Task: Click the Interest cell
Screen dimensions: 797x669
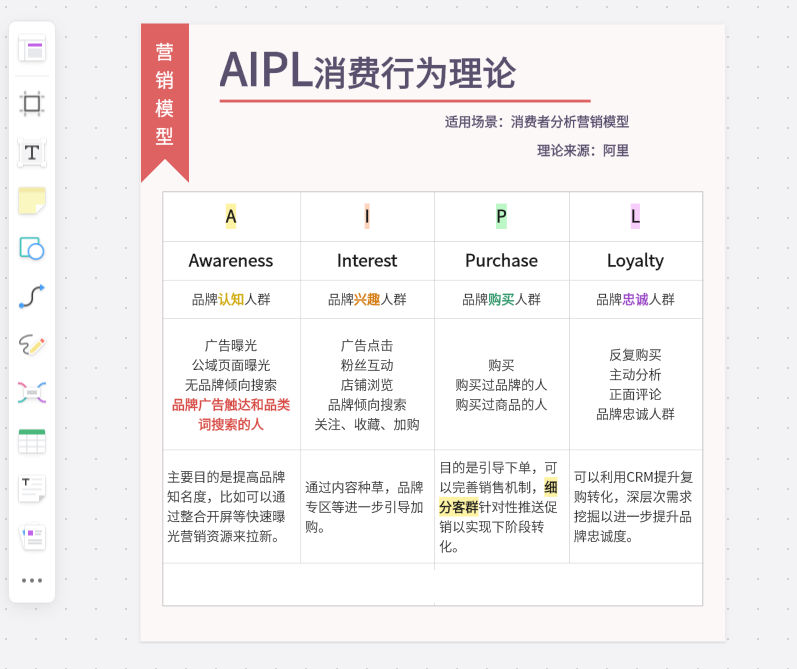Action: tap(367, 261)
